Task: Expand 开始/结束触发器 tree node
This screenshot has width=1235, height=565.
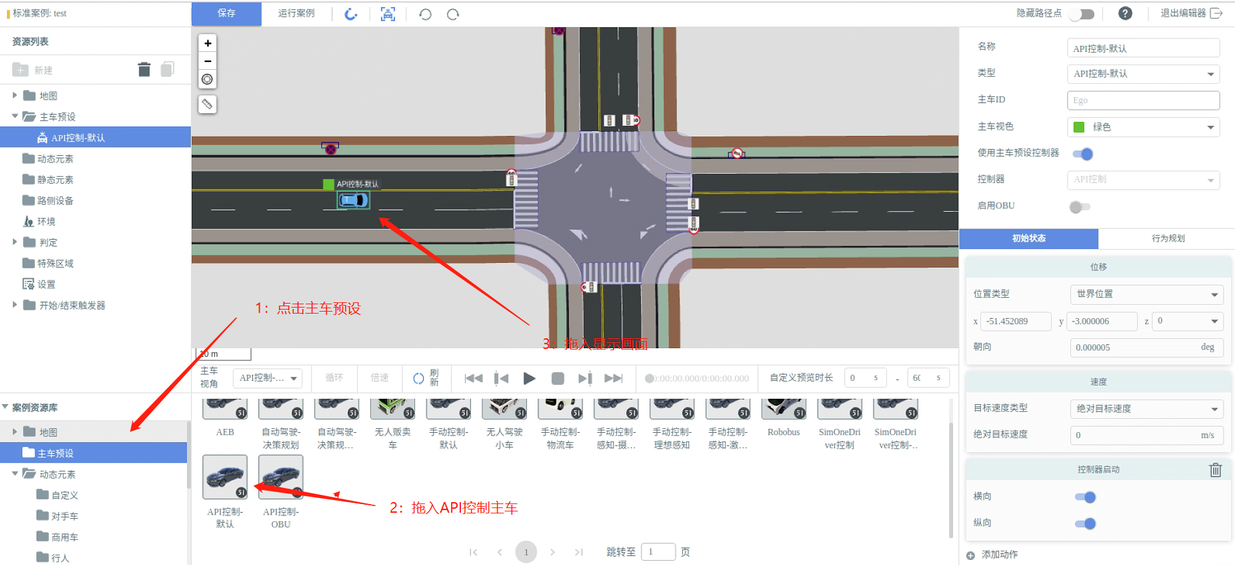Action: point(15,305)
